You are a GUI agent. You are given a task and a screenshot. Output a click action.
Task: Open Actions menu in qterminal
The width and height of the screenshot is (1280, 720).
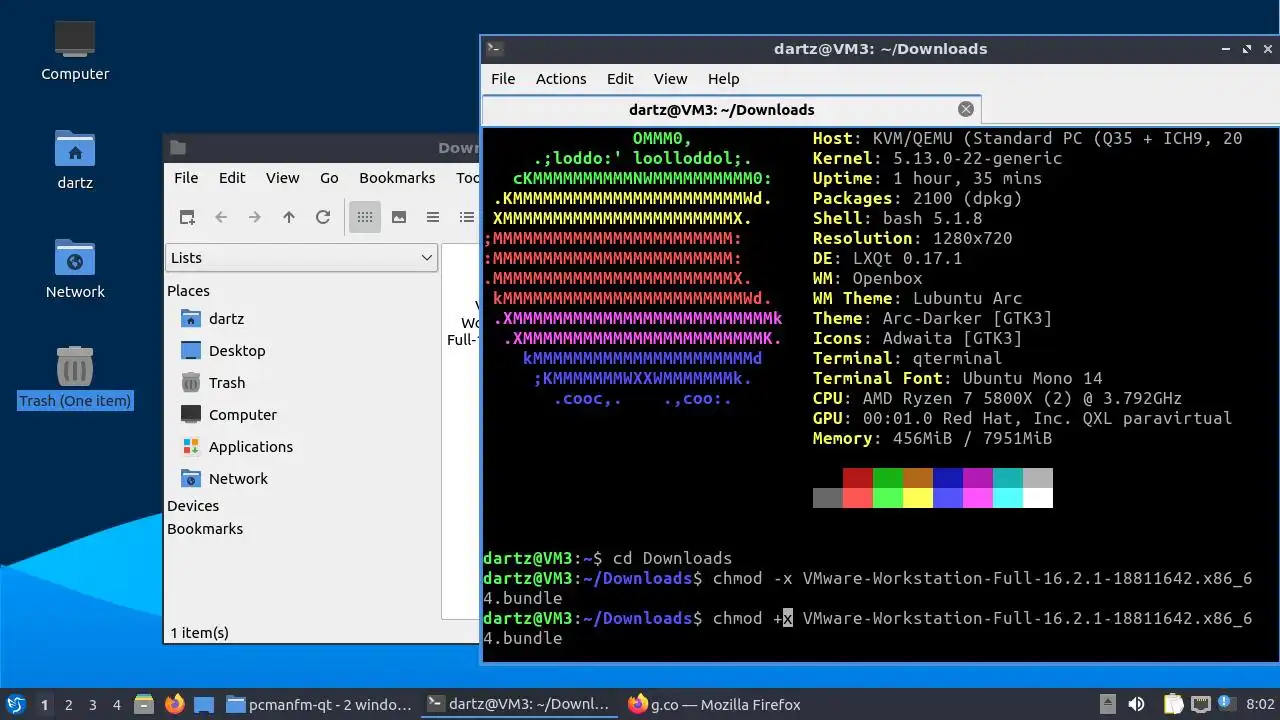(561, 79)
